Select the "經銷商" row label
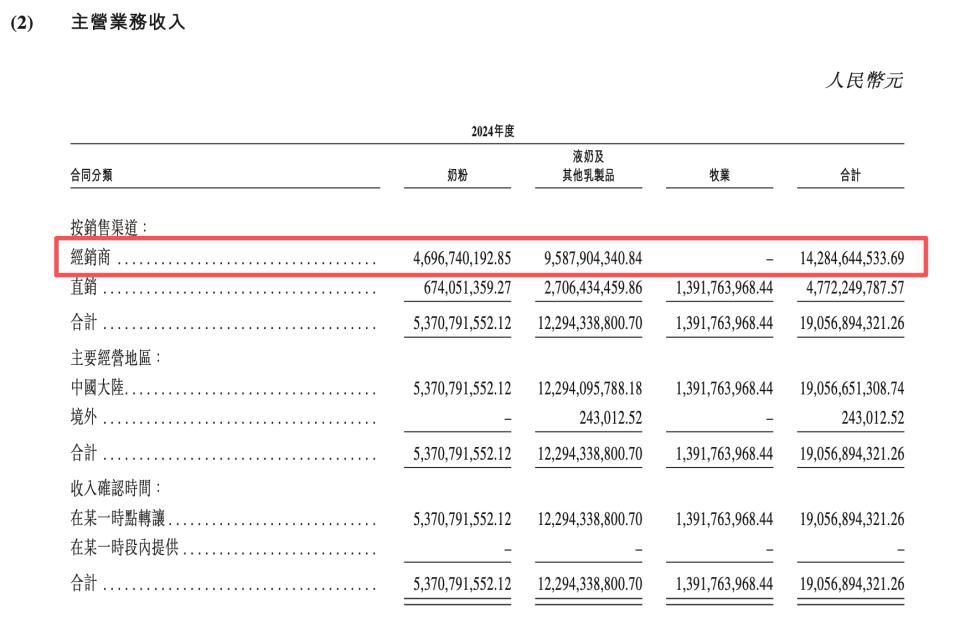The width and height of the screenshot is (960, 617). tap(91, 258)
